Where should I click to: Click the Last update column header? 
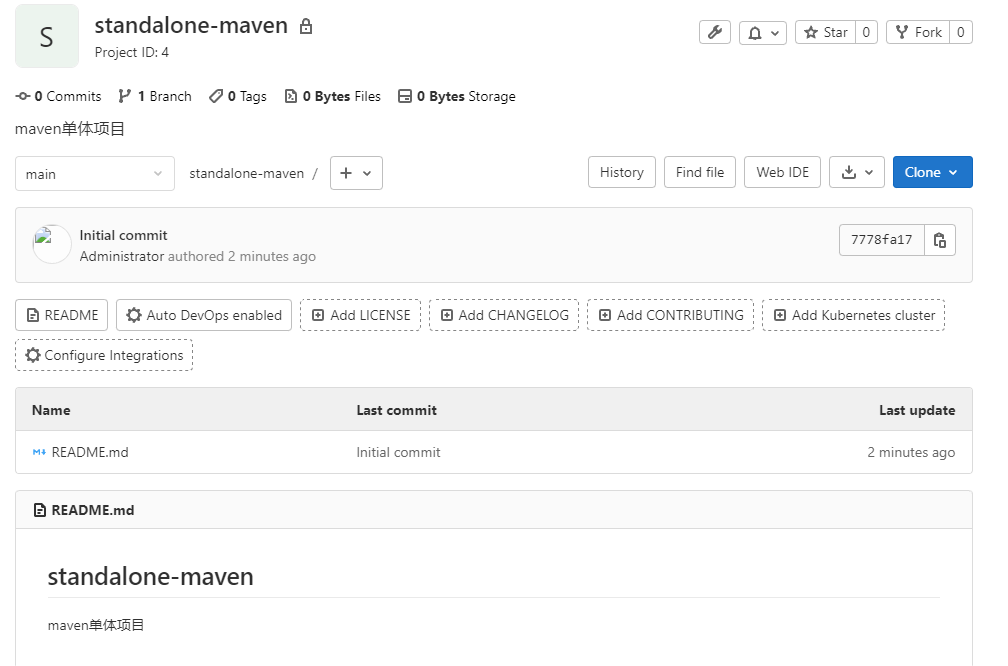(x=917, y=410)
